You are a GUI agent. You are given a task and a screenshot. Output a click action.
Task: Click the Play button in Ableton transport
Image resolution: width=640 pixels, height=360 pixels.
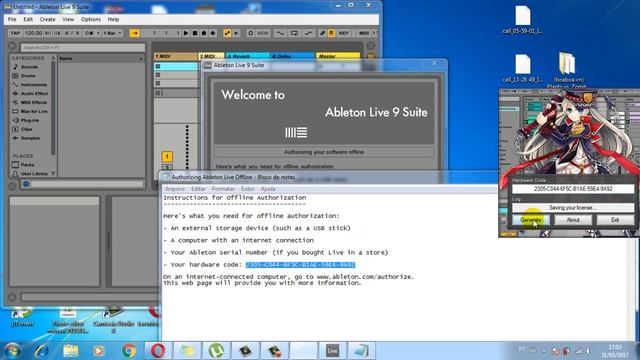pyautogui.click(x=186, y=33)
